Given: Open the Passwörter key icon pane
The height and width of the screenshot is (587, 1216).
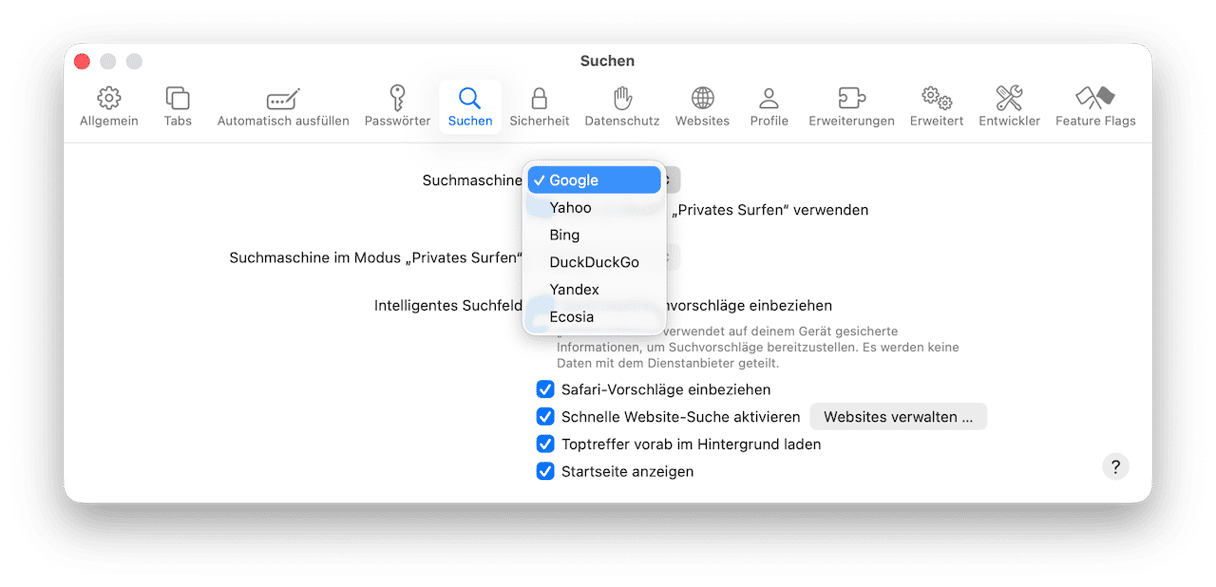Looking at the screenshot, I should 397,107.
